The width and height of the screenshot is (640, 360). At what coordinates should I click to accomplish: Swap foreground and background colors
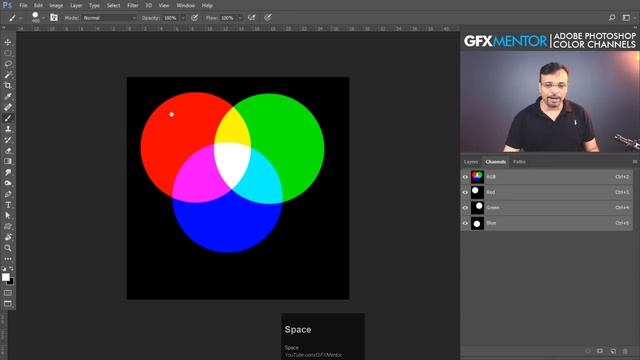[11, 269]
